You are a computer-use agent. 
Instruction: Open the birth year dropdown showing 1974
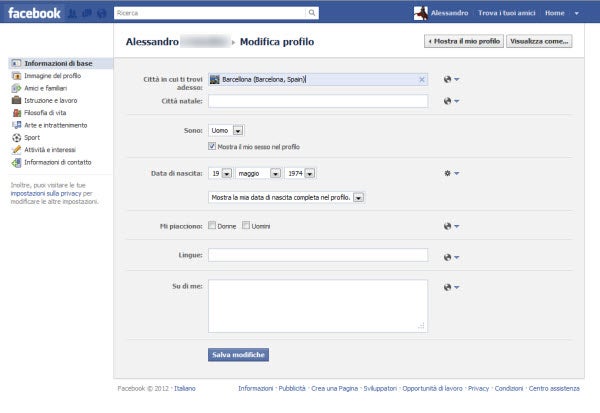pyautogui.click(x=301, y=173)
